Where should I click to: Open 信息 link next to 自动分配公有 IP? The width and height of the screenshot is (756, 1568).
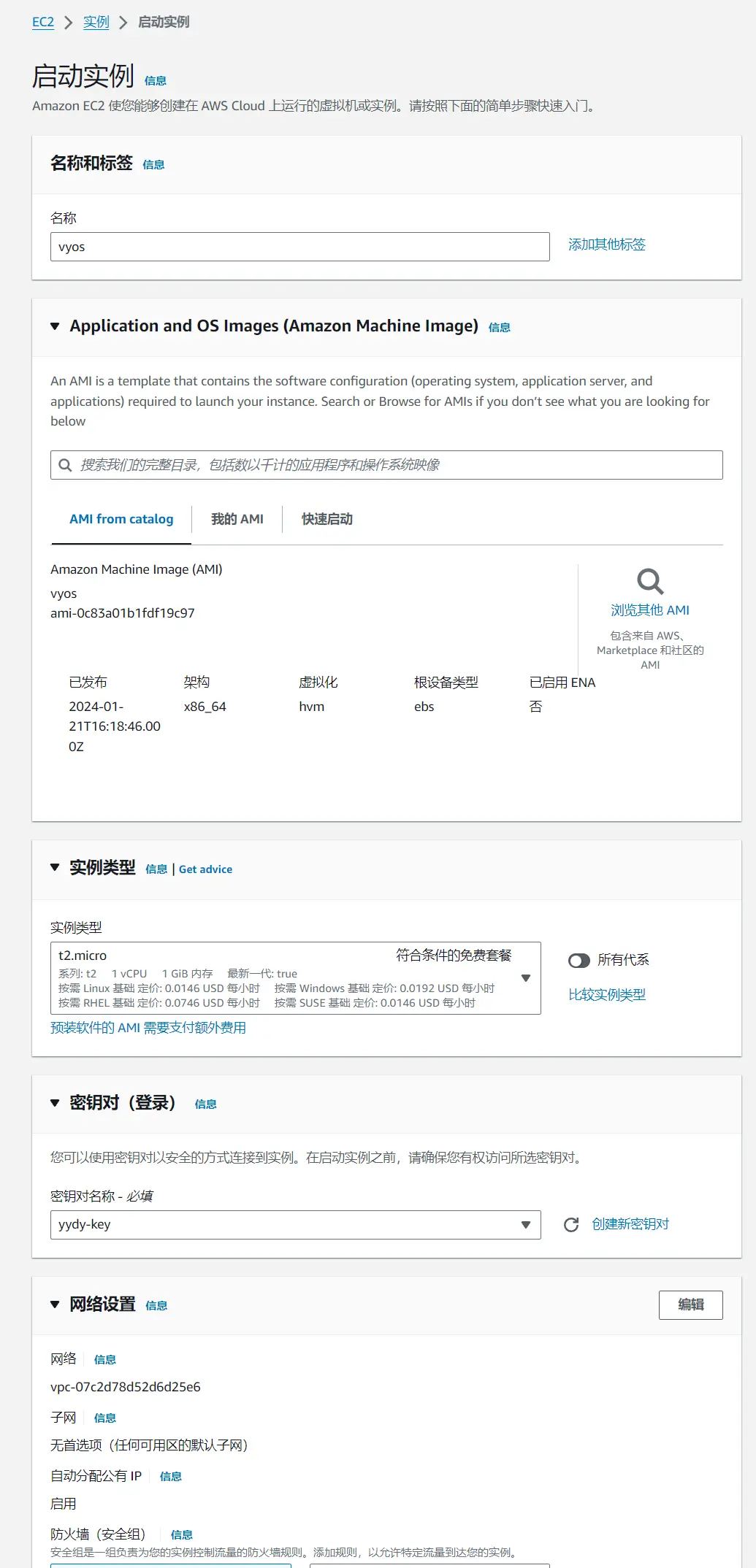(x=171, y=1477)
